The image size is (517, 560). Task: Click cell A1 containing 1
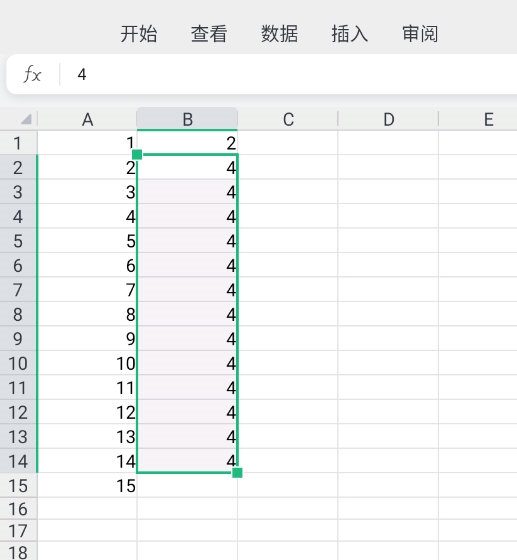pos(87,143)
